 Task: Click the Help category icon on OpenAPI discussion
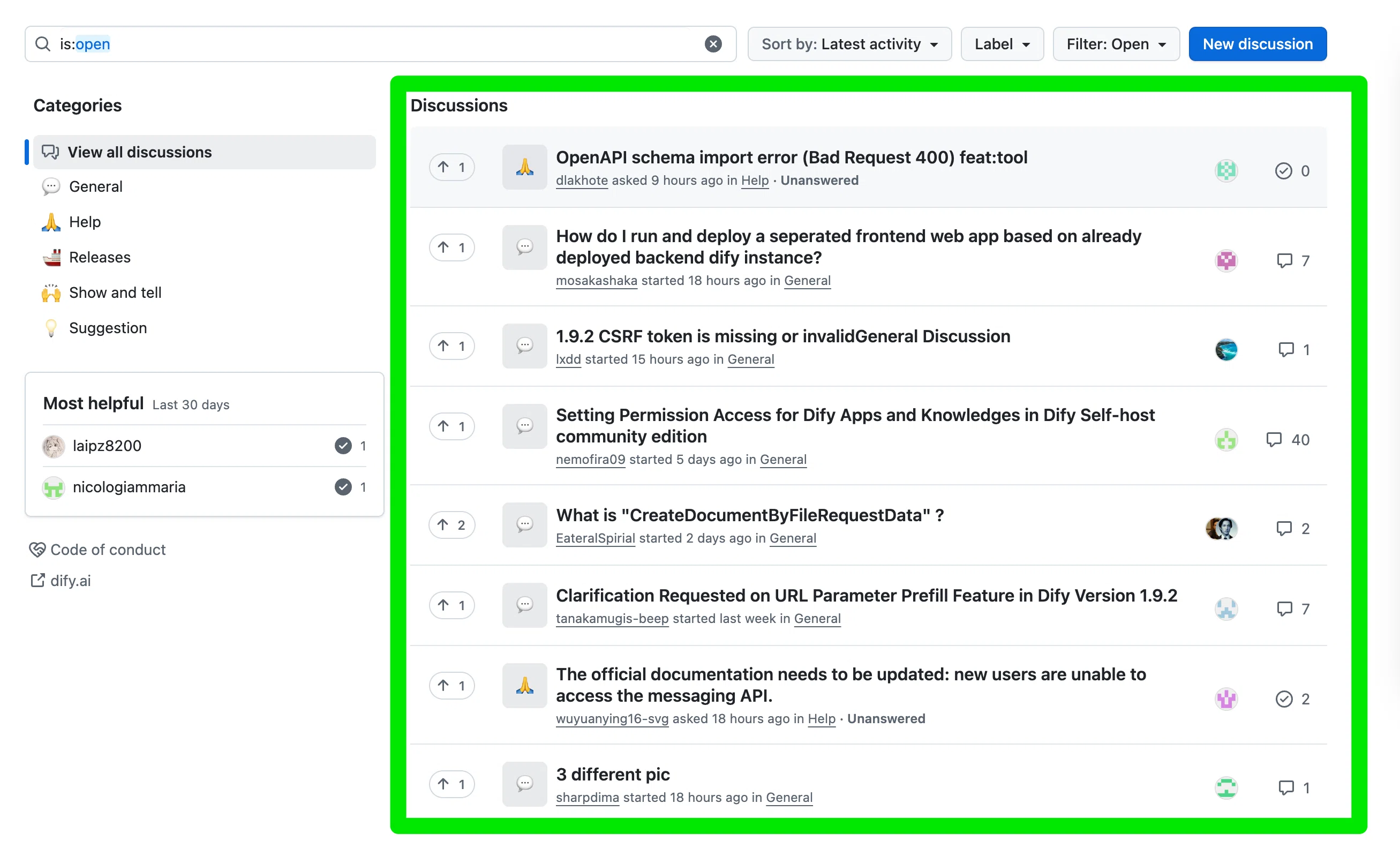(524, 167)
